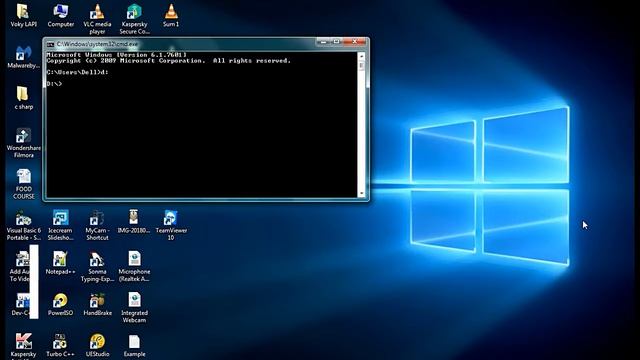Click the Microsoft Windows version text line
Screen dimensions: 640x360
coord(116,55)
